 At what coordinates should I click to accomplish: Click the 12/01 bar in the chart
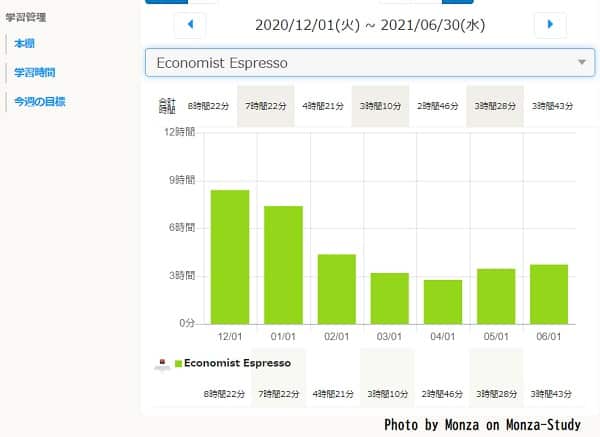point(230,256)
